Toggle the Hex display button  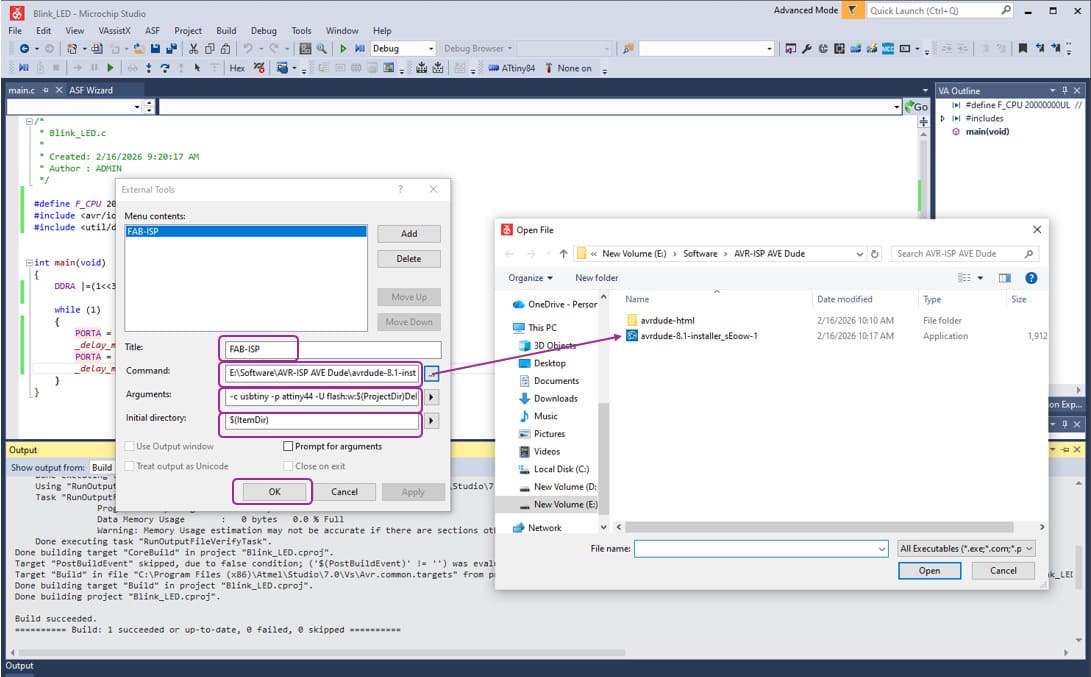click(237, 68)
